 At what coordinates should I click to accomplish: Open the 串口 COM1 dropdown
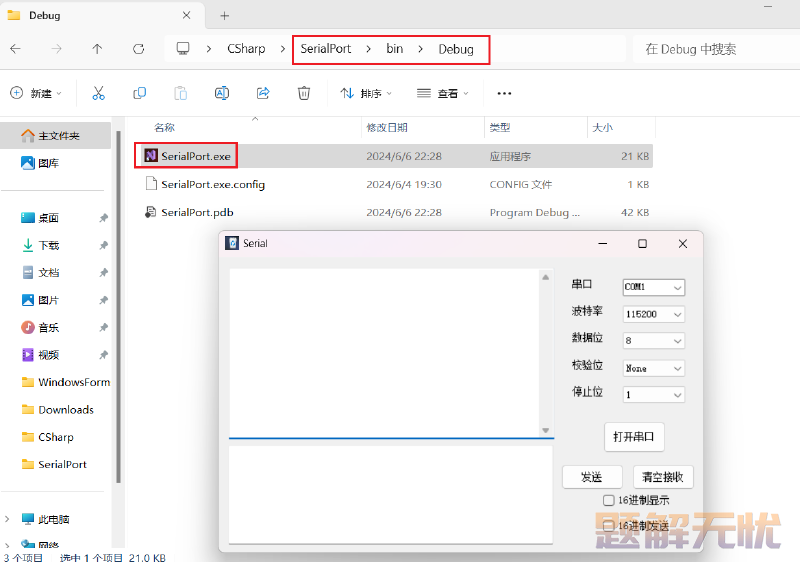654,287
